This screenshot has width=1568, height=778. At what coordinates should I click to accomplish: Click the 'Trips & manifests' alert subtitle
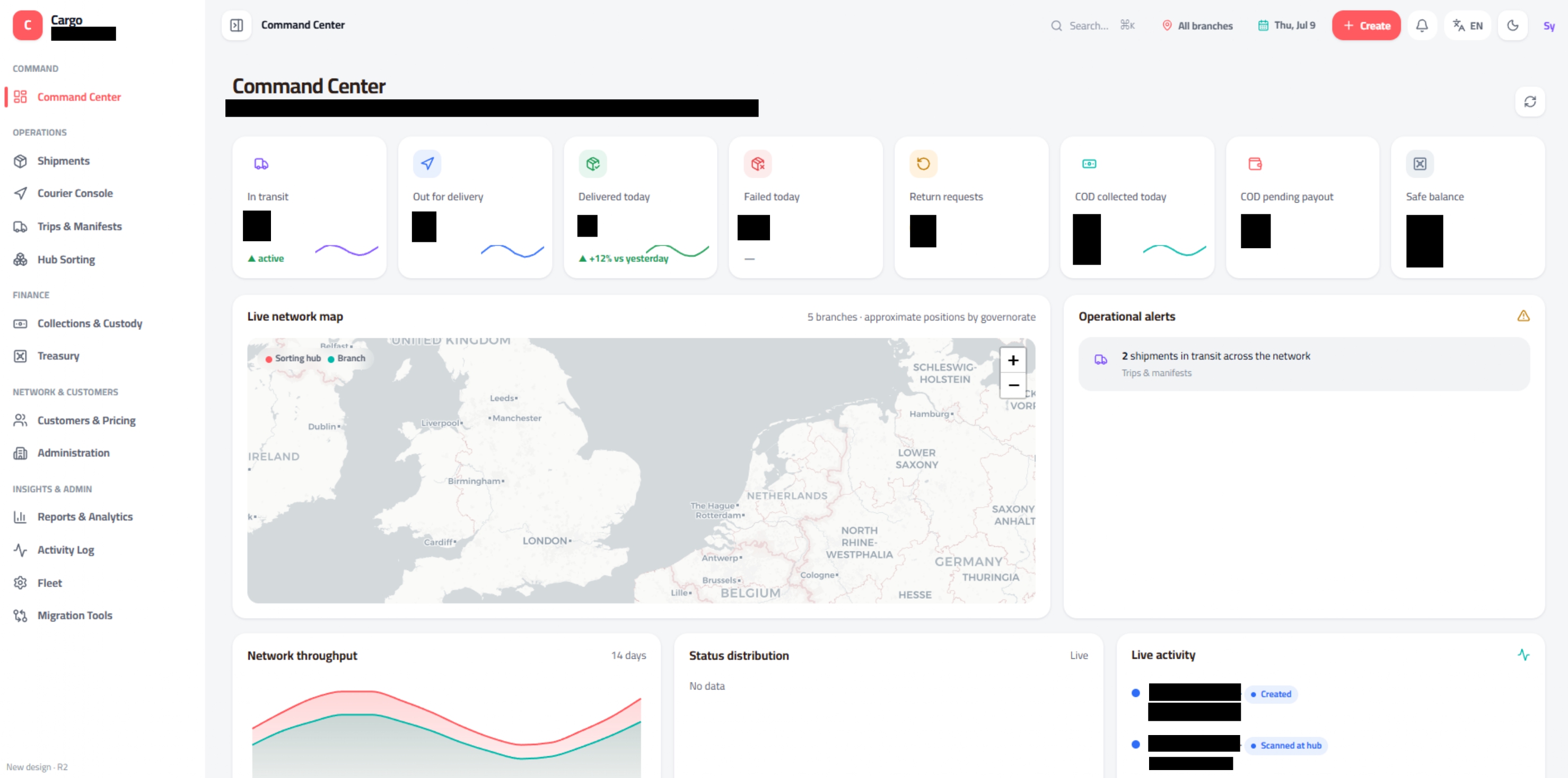point(1156,373)
